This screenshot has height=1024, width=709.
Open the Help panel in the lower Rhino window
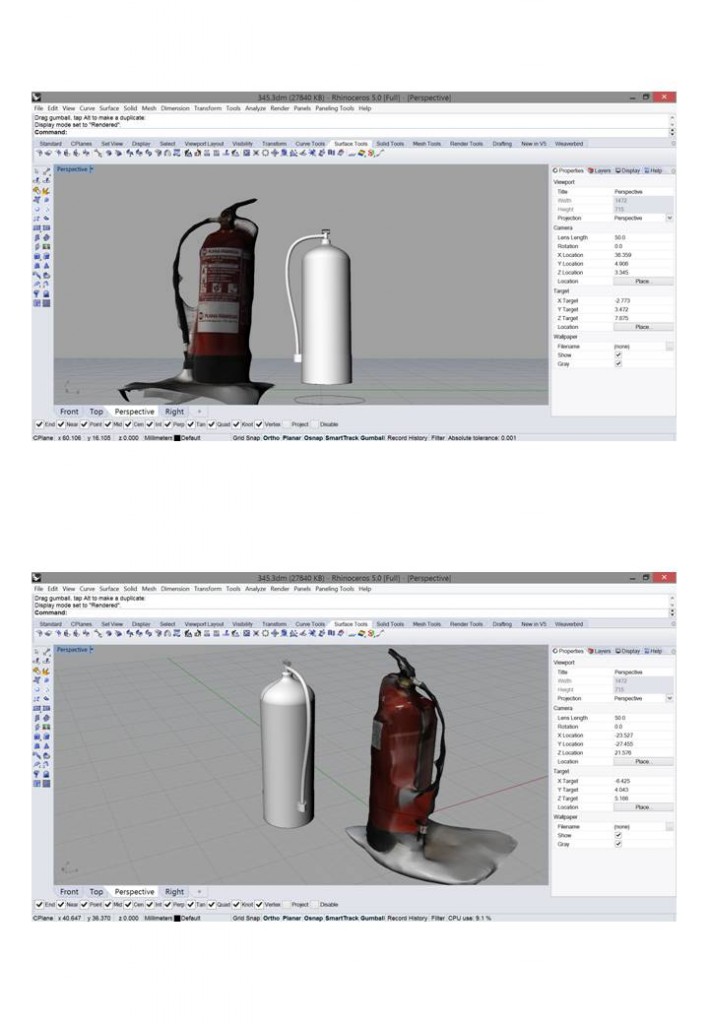point(654,650)
